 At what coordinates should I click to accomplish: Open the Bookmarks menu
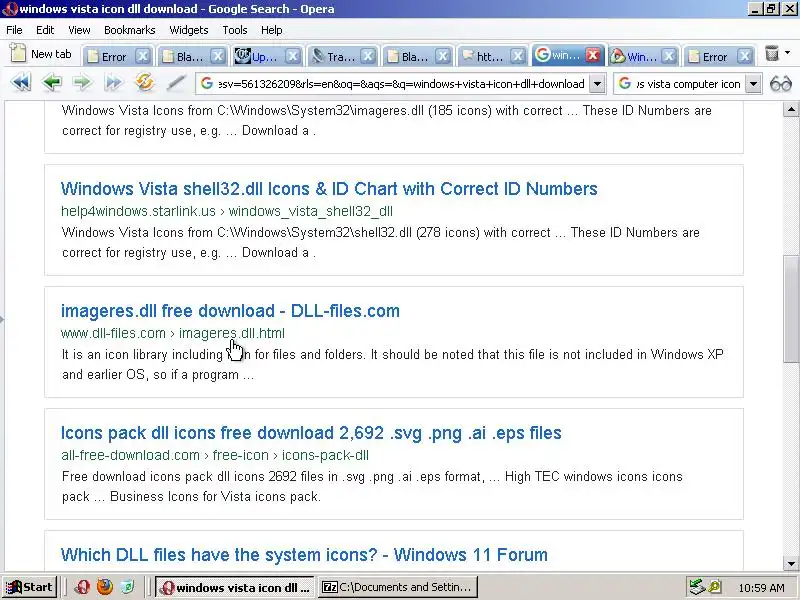click(130, 30)
